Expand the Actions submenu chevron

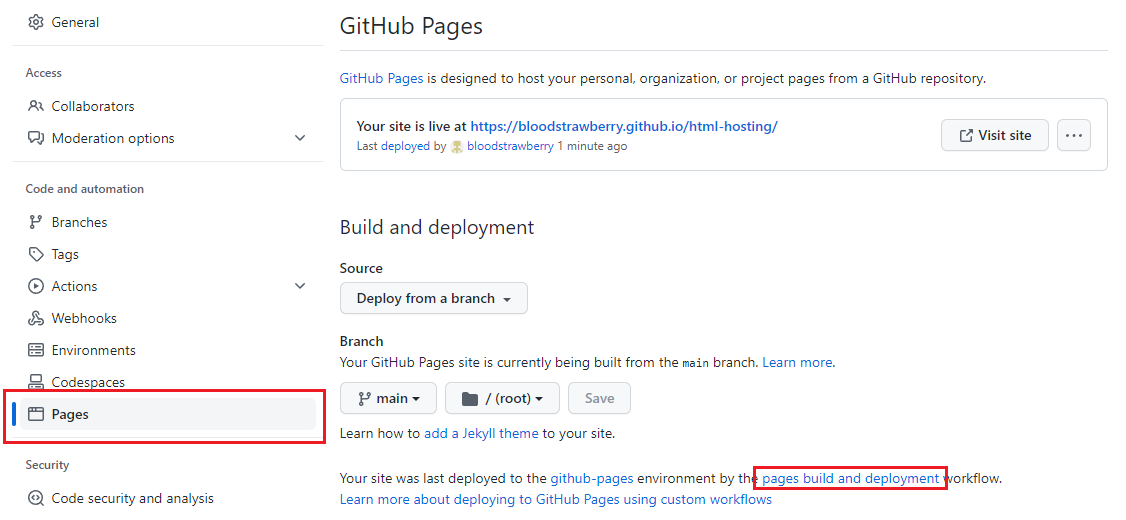pyautogui.click(x=300, y=286)
